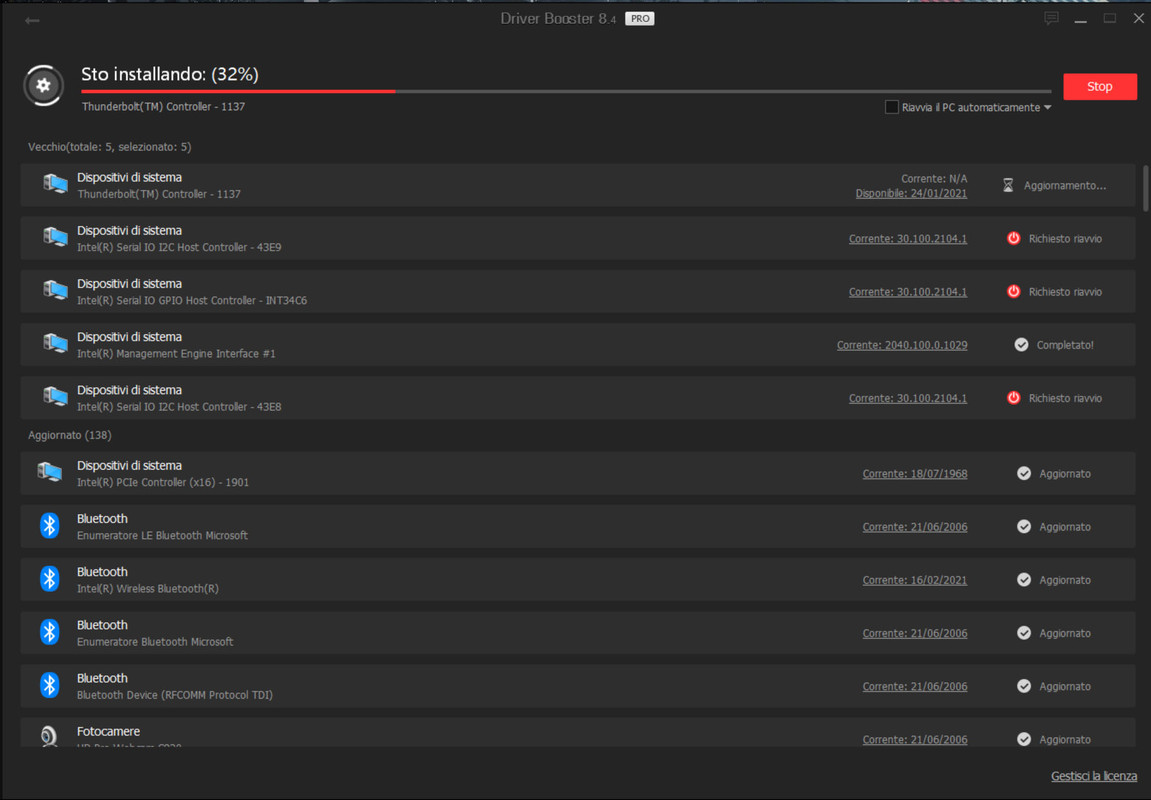Click the Completato check icon
This screenshot has height=800, width=1151.
pyautogui.click(x=1021, y=344)
